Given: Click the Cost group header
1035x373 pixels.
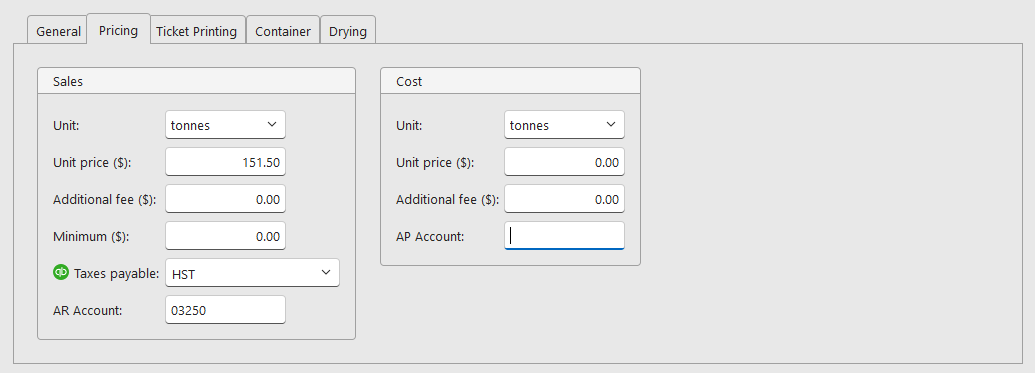Looking at the screenshot, I should (510, 81).
